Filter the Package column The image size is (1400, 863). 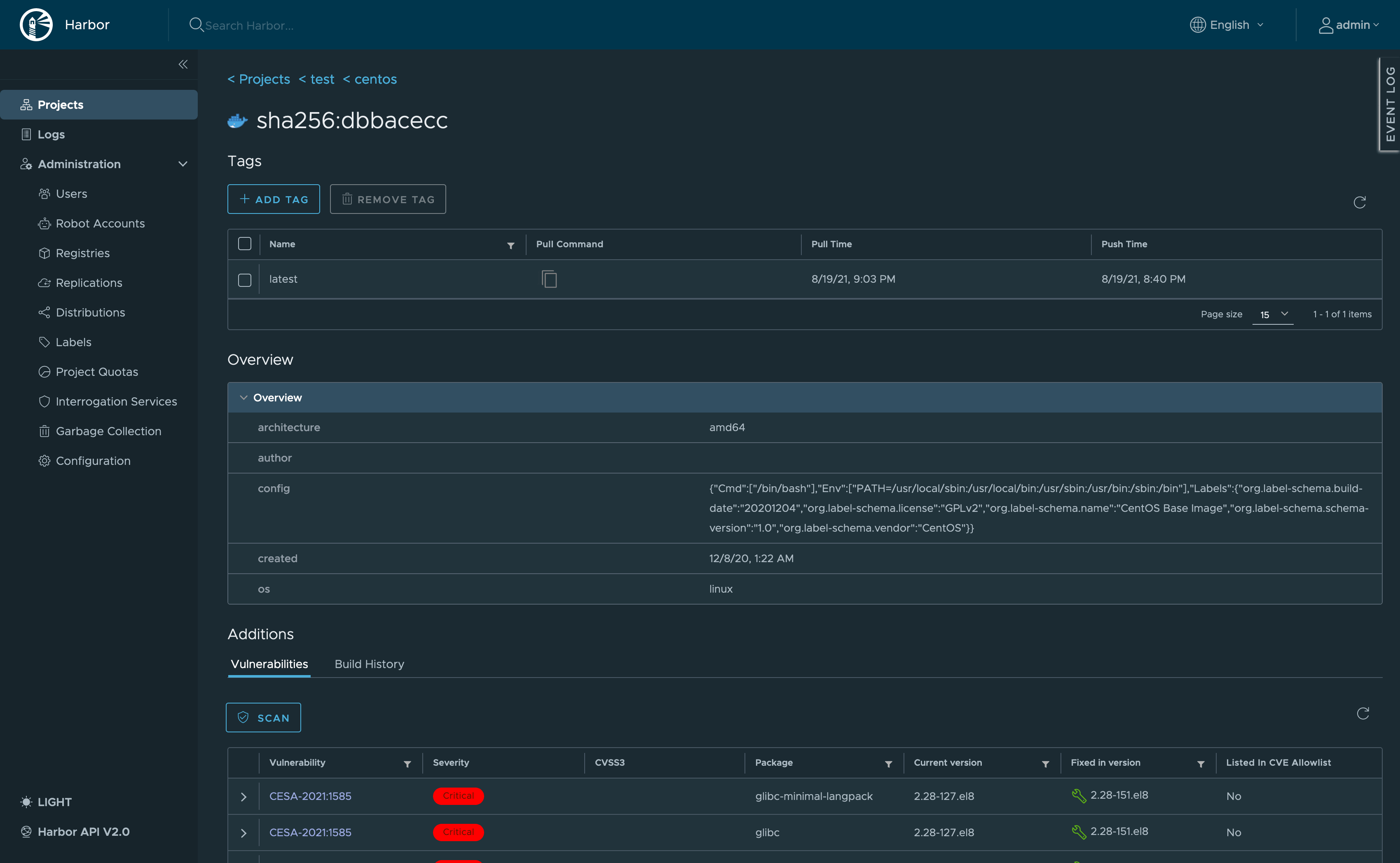click(888, 764)
